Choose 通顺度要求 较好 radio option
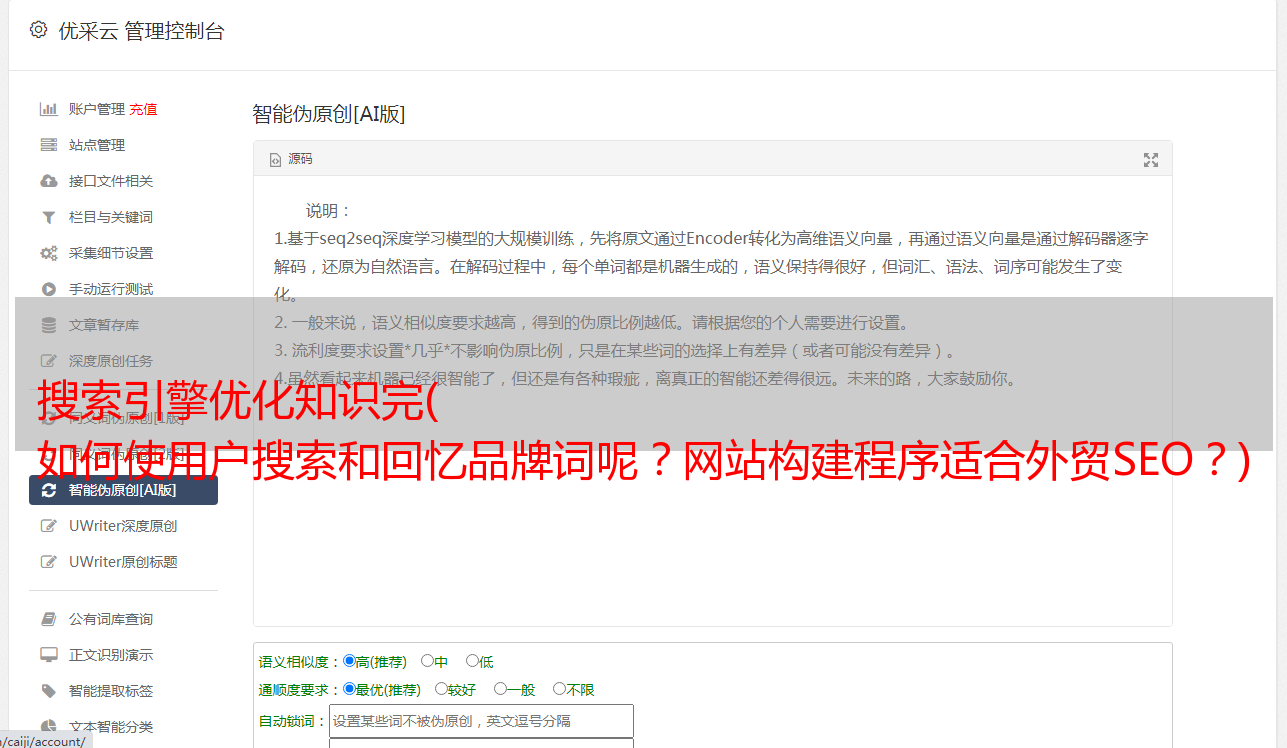 tap(441, 688)
